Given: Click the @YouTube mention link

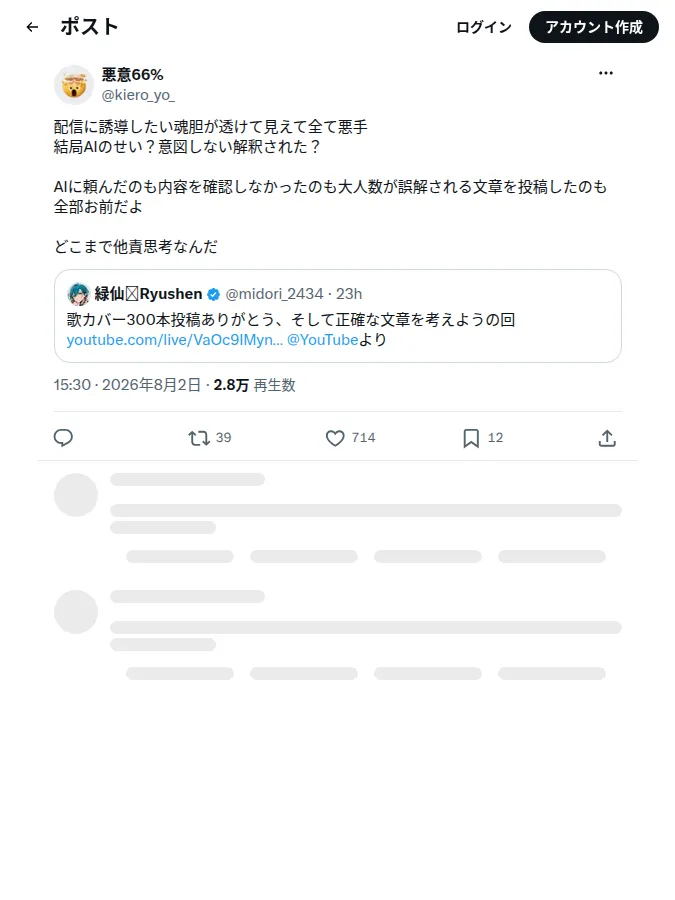Looking at the screenshot, I should tap(323, 340).
